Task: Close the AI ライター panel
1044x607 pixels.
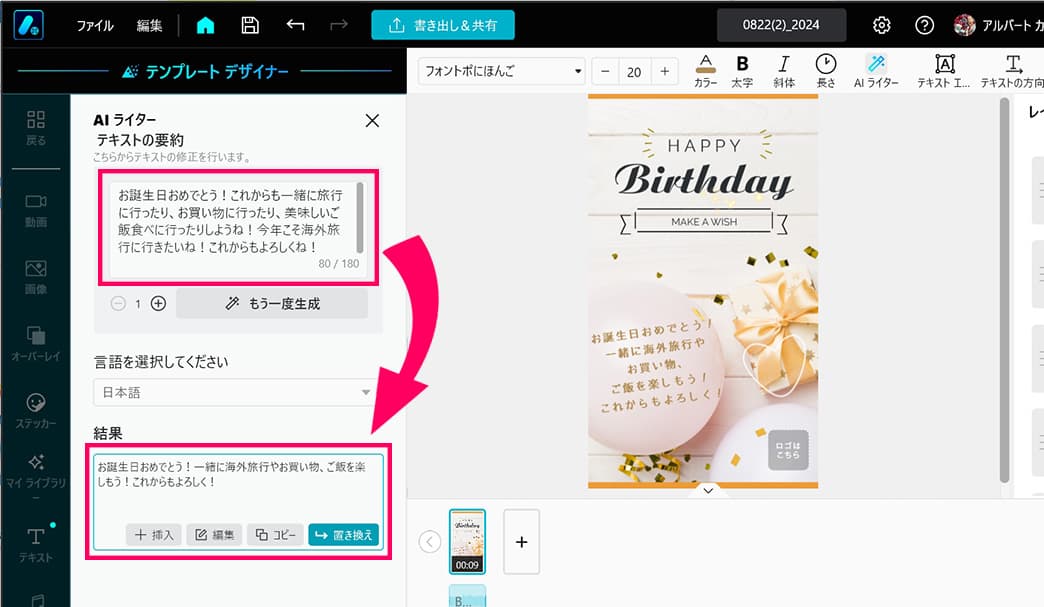Action: pyautogui.click(x=372, y=120)
